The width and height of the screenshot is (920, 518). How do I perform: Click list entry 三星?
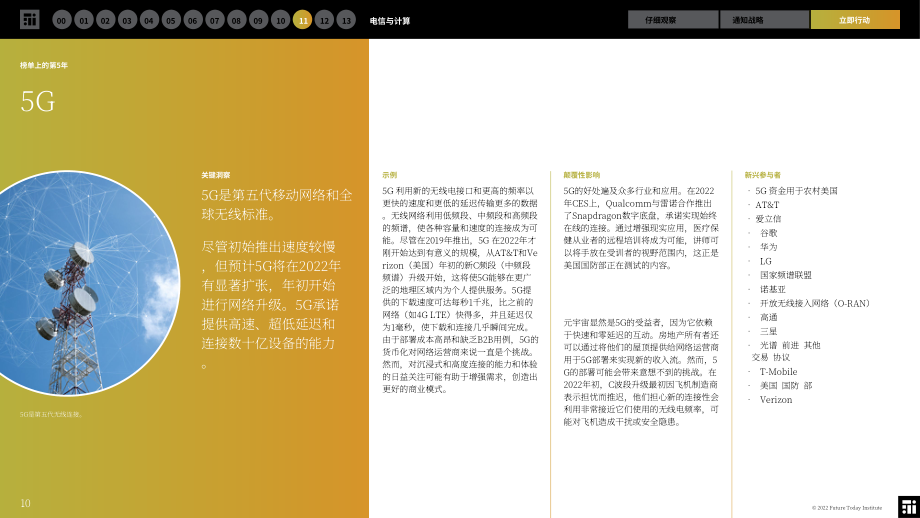[x=769, y=331]
